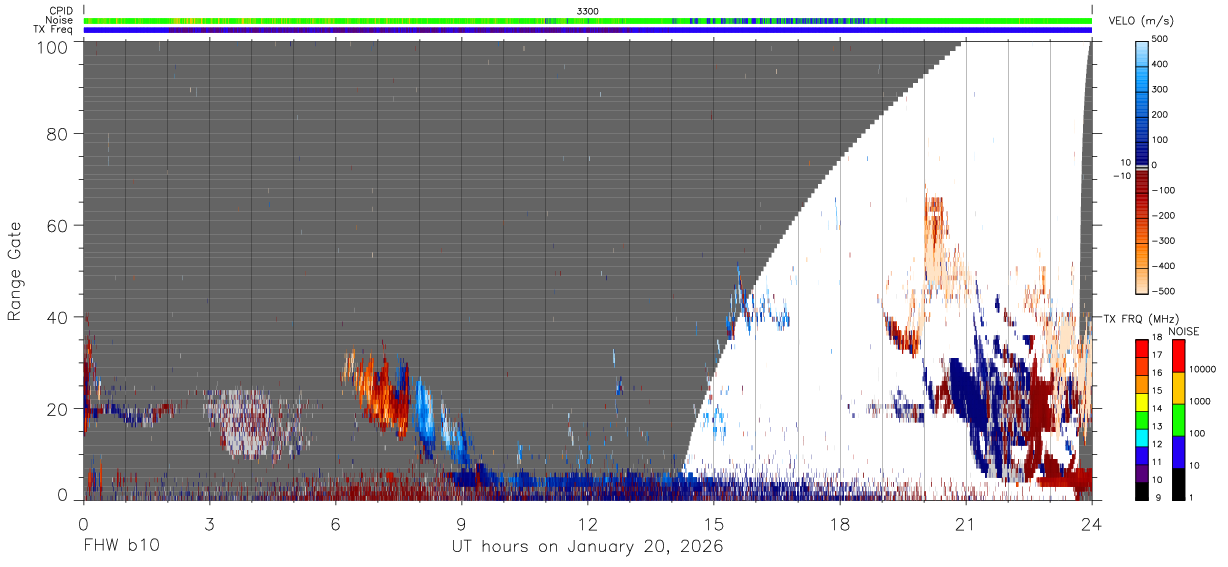Click the FHW b10 radar beam label

(x=121, y=547)
